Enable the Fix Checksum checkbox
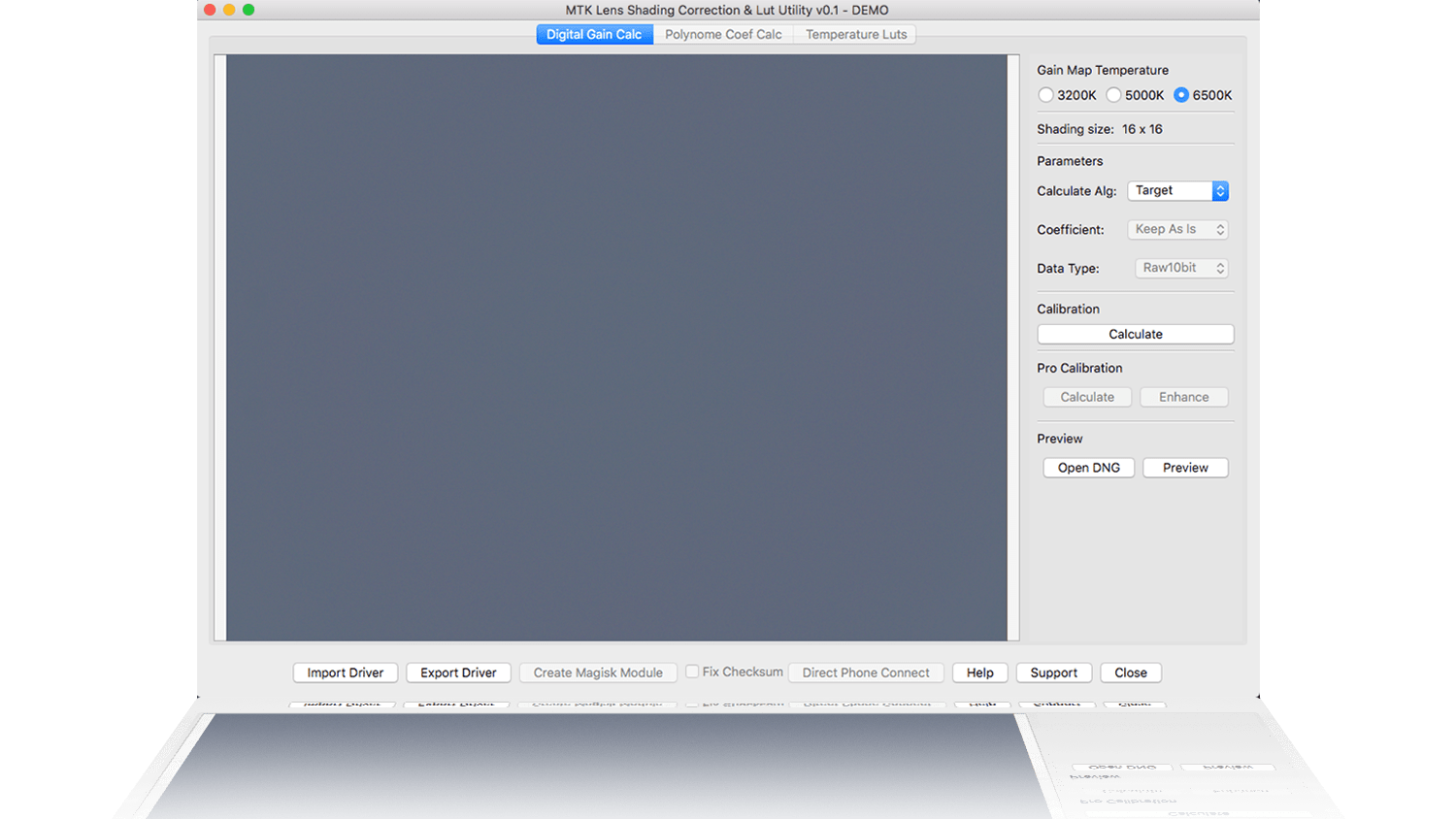 point(692,672)
